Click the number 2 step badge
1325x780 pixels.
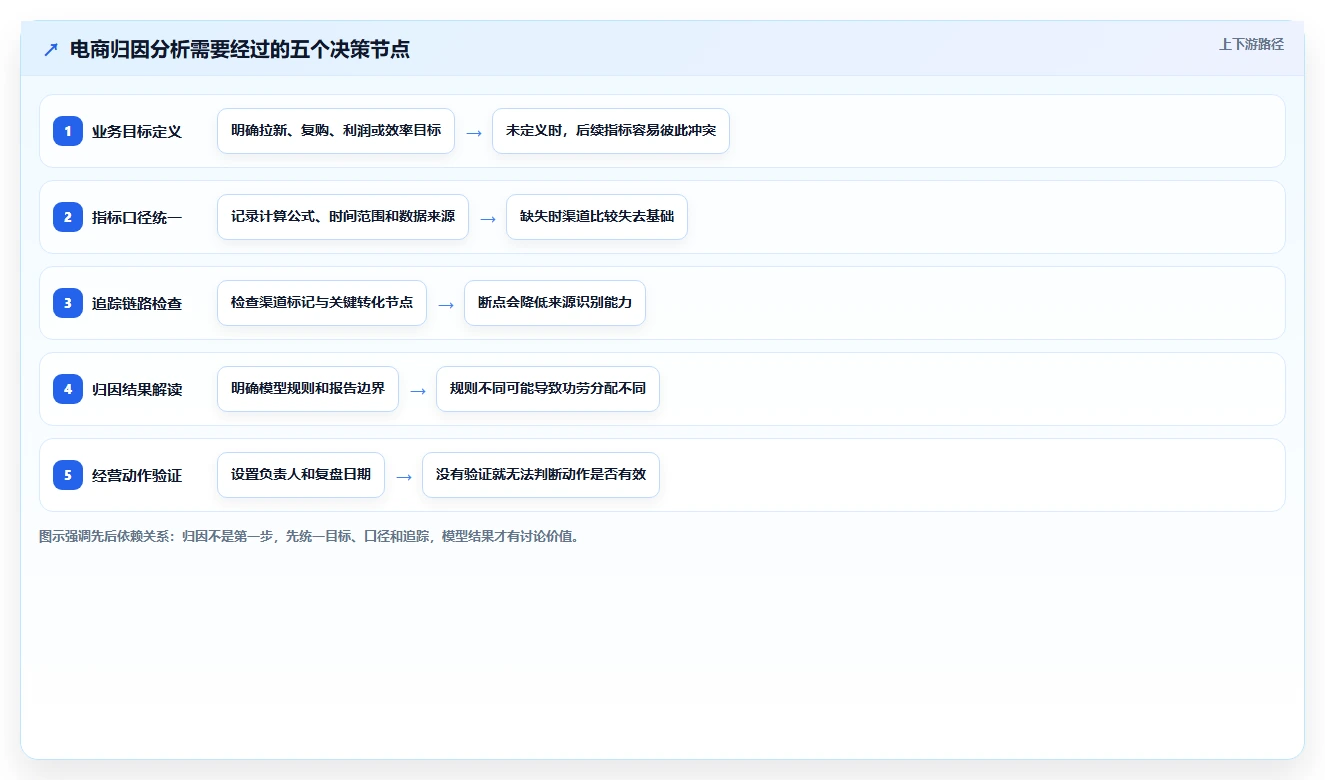click(x=68, y=217)
